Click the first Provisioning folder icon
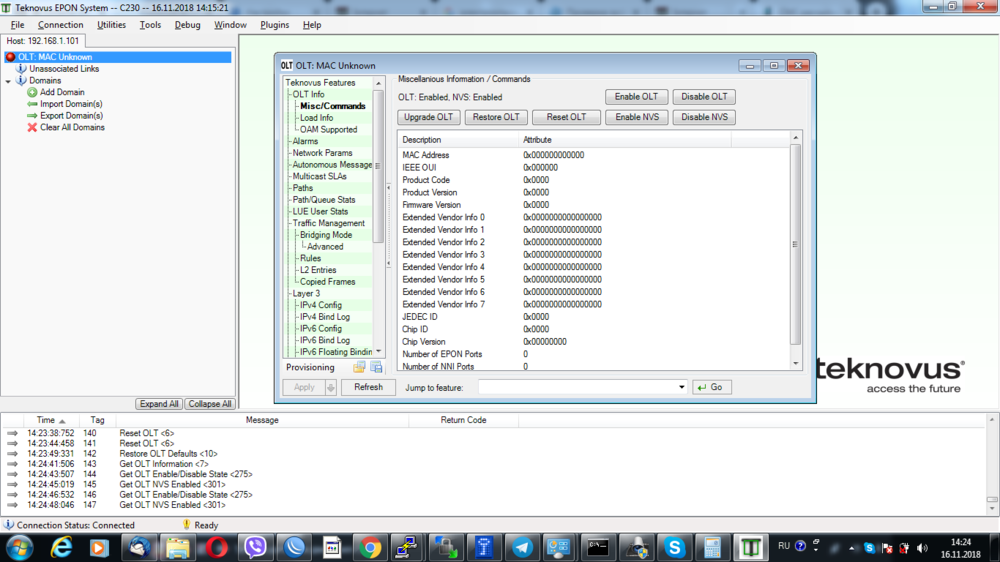1000x562 pixels. coord(359,367)
